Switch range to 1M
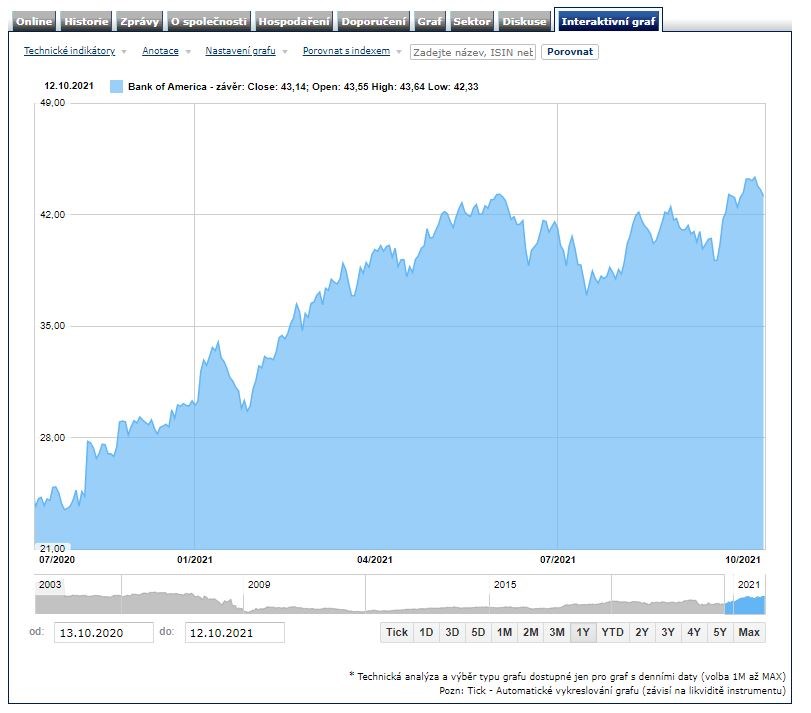811x713 pixels. click(504, 632)
